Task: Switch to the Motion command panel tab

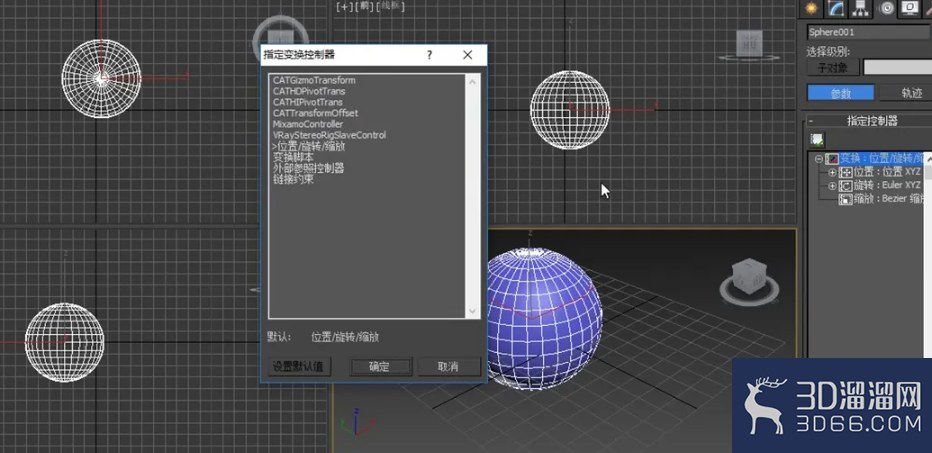Action: click(x=887, y=8)
